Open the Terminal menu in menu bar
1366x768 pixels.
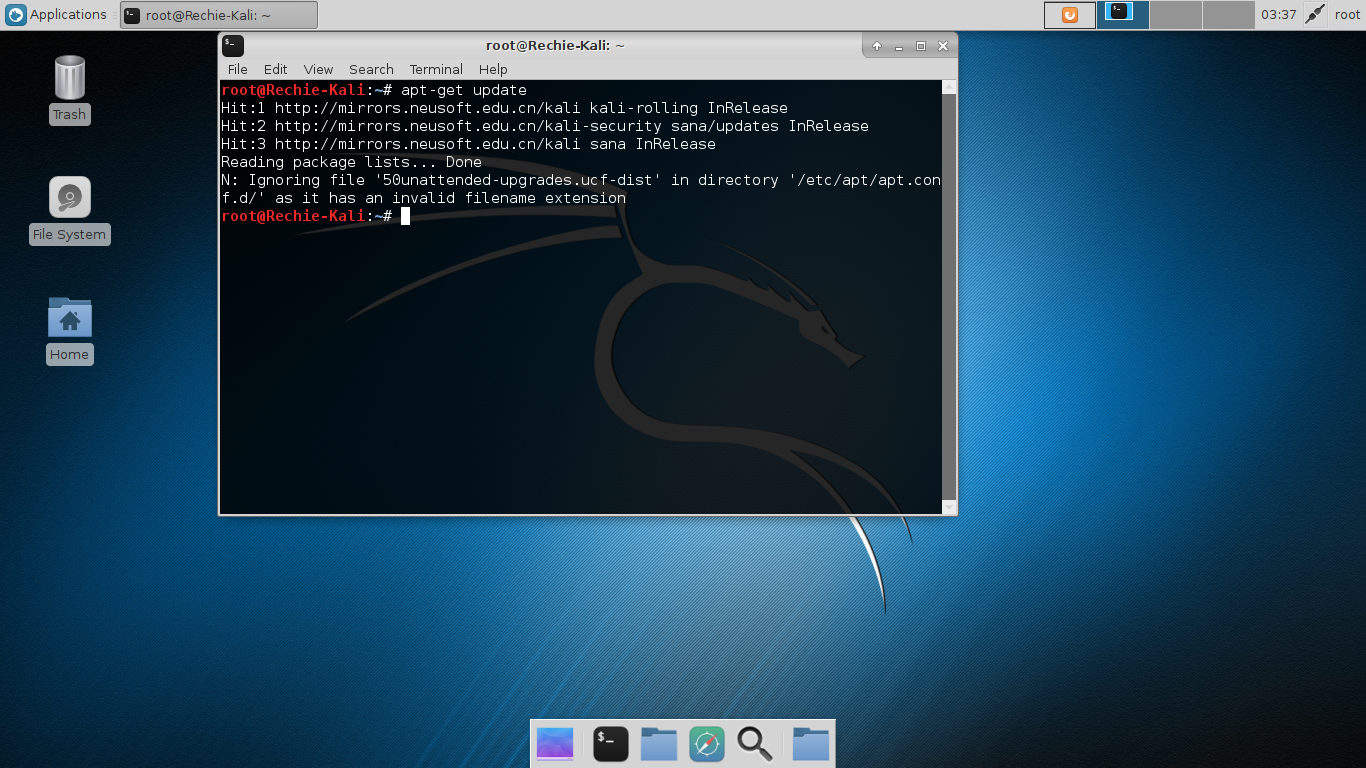[436, 69]
